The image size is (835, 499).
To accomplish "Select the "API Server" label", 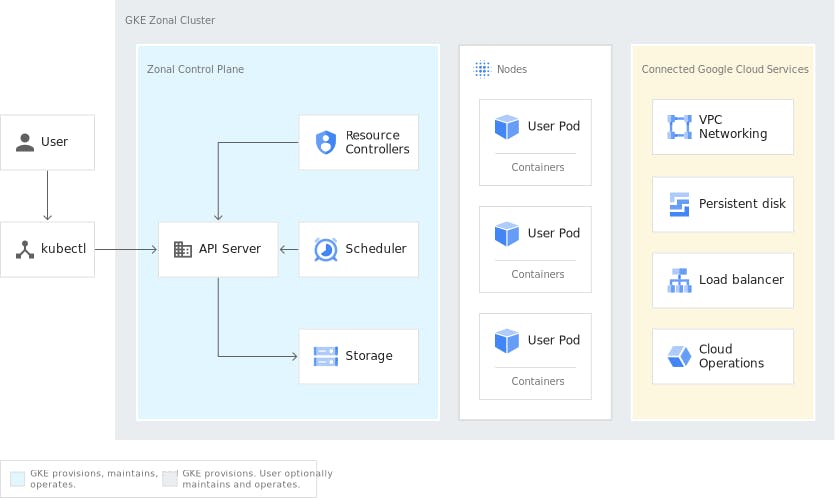I will [230, 249].
